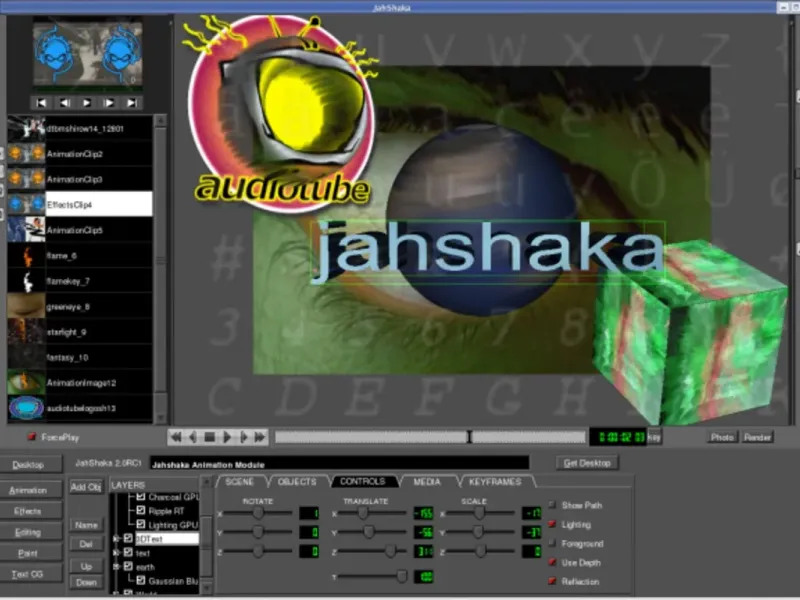
Task: Select the AnimationClip5 thumbnail
Action: [x=26, y=230]
